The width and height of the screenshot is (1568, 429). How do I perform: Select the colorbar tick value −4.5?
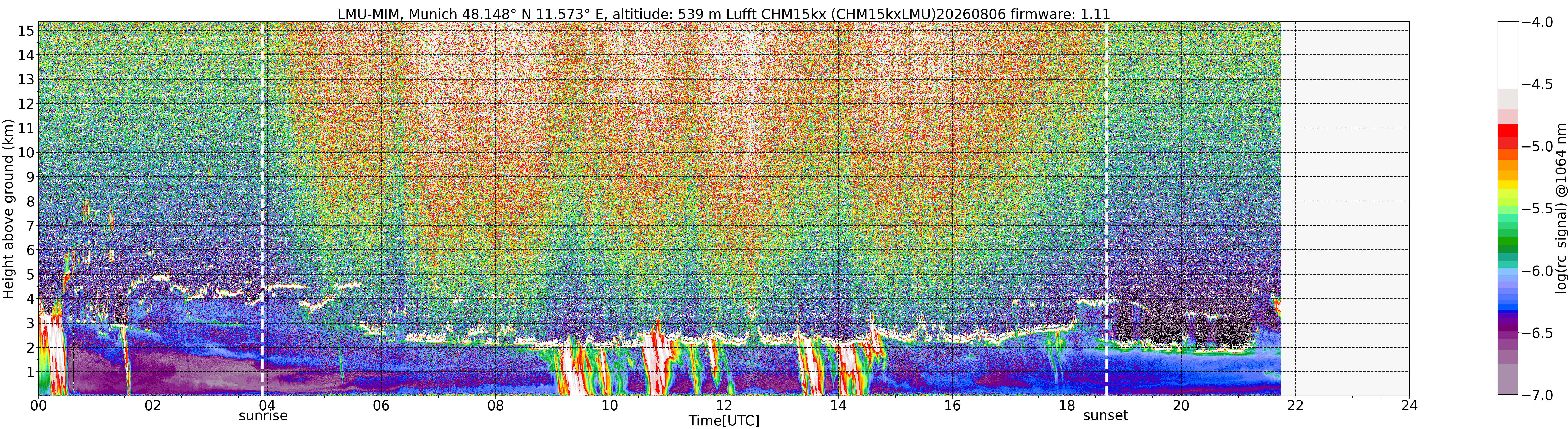tap(1538, 84)
